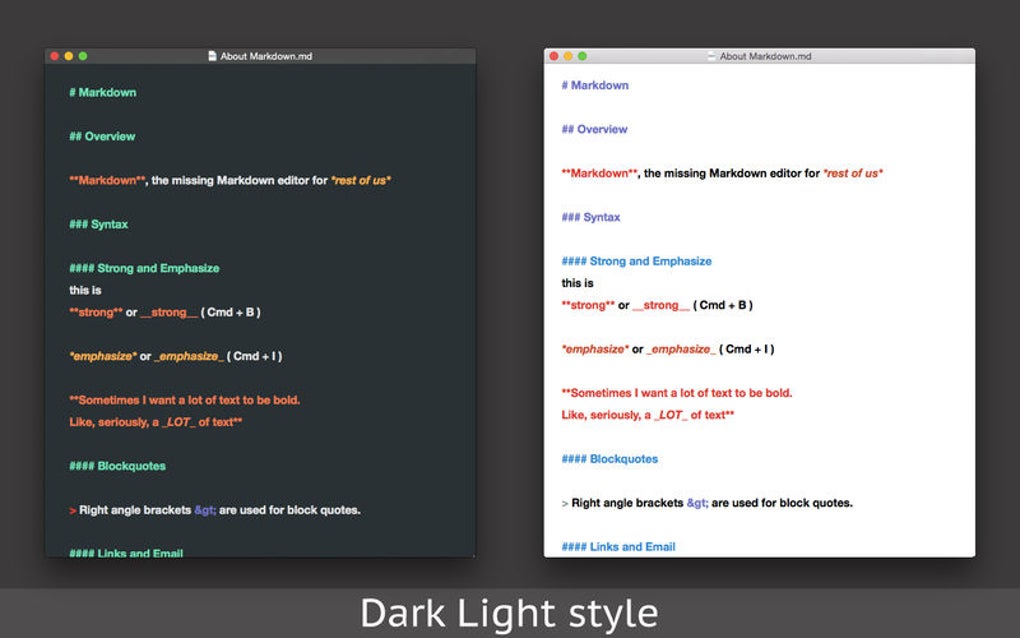
Task: Click '#### Strong and Emphasize' in light editor
Action: pyautogui.click(x=636, y=261)
